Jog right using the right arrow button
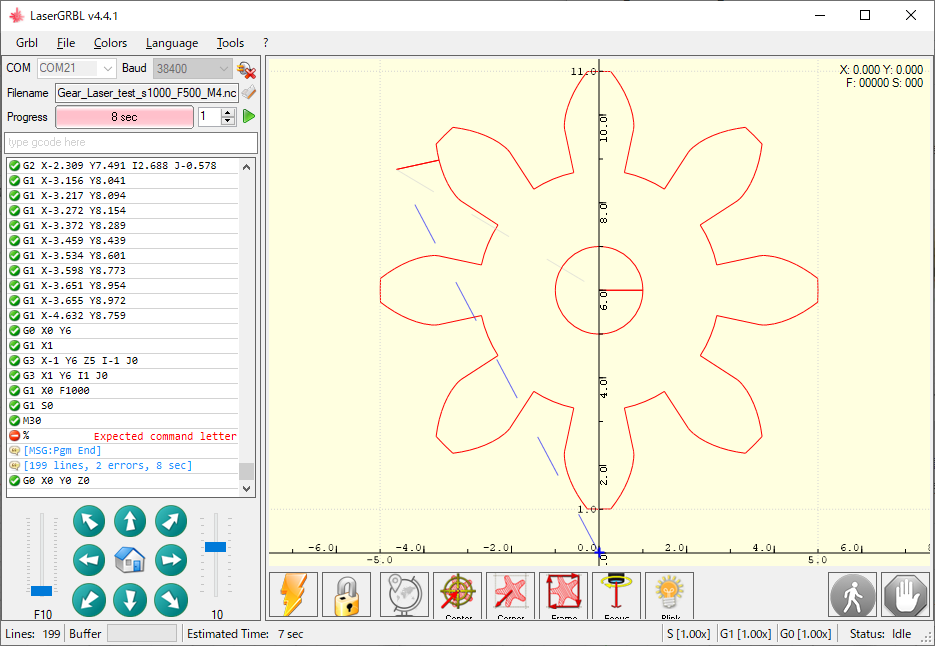935x646 pixels. [171, 560]
